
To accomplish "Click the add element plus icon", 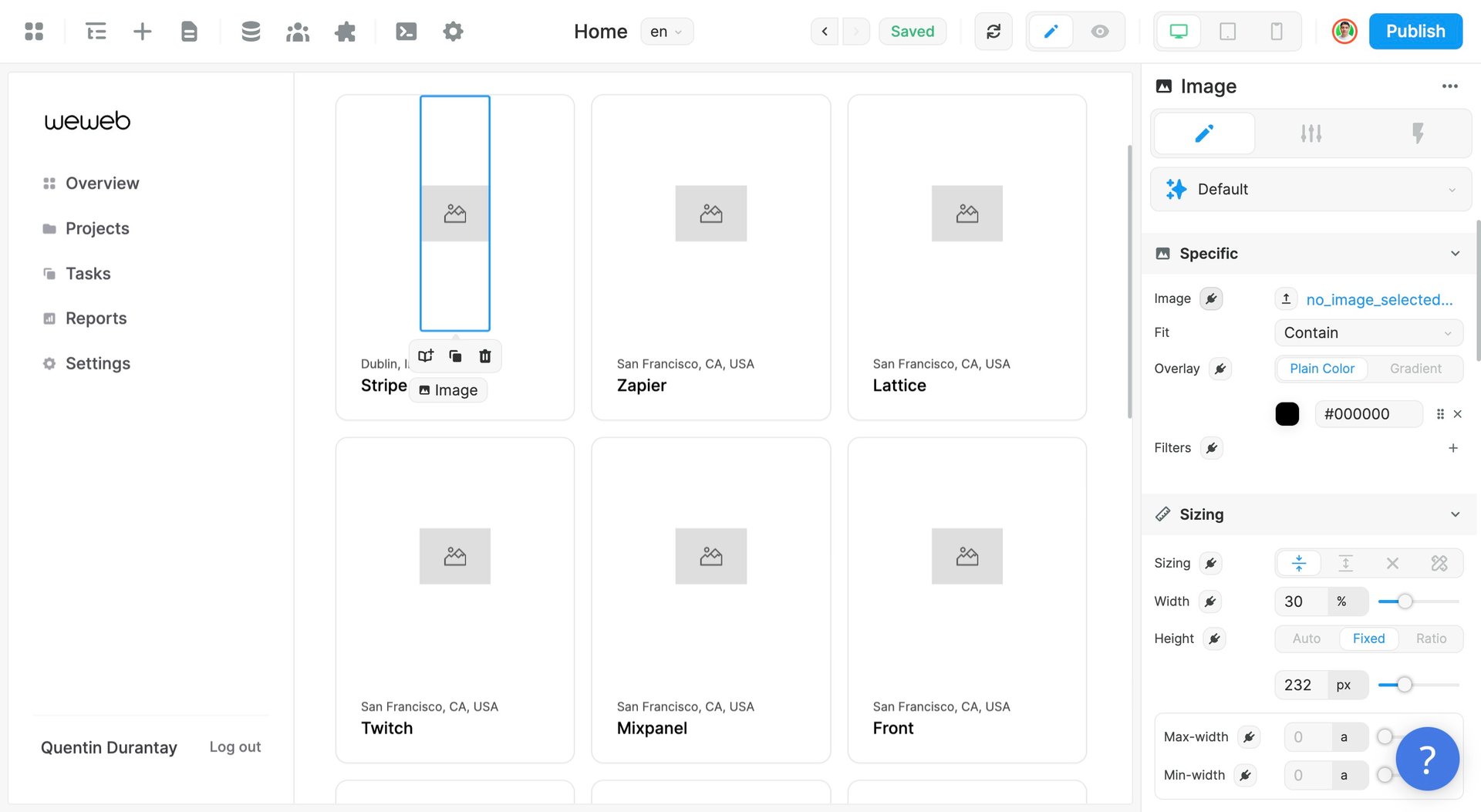I will point(143,32).
